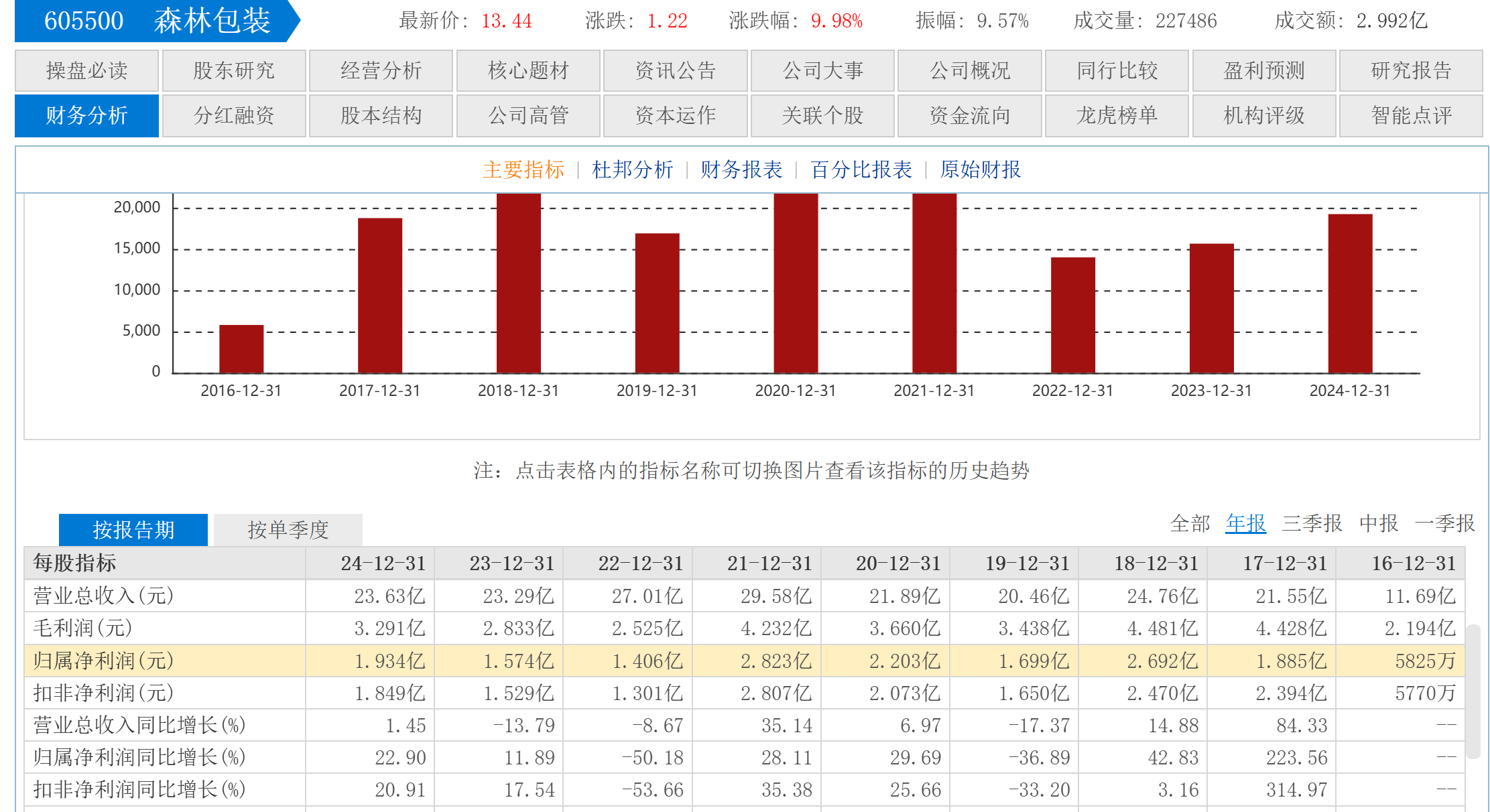Open the 研究报告 tab
The width and height of the screenshot is (1490, 812).
pyautogui.click(x=1411, y=70)
